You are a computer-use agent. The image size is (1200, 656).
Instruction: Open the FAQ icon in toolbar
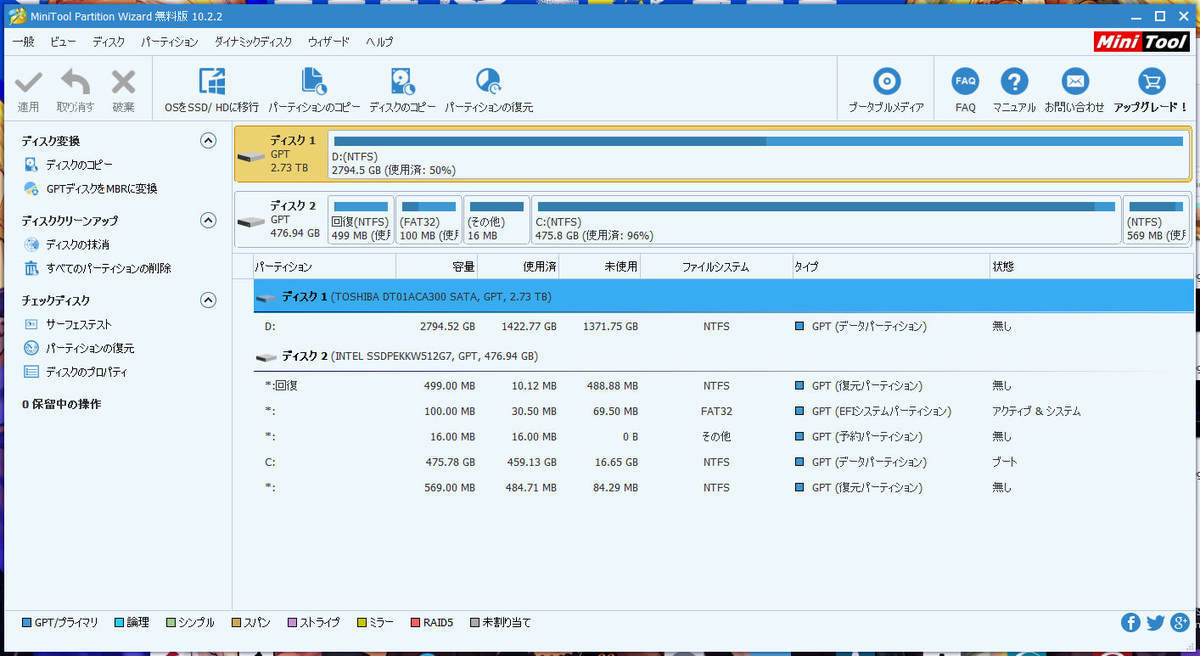[x=965, y=82]
